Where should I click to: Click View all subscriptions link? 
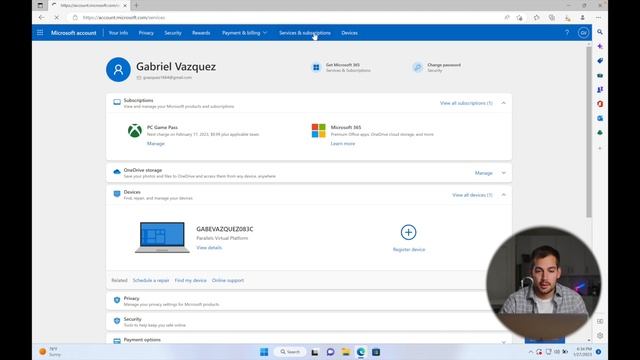tap(466, 103)
